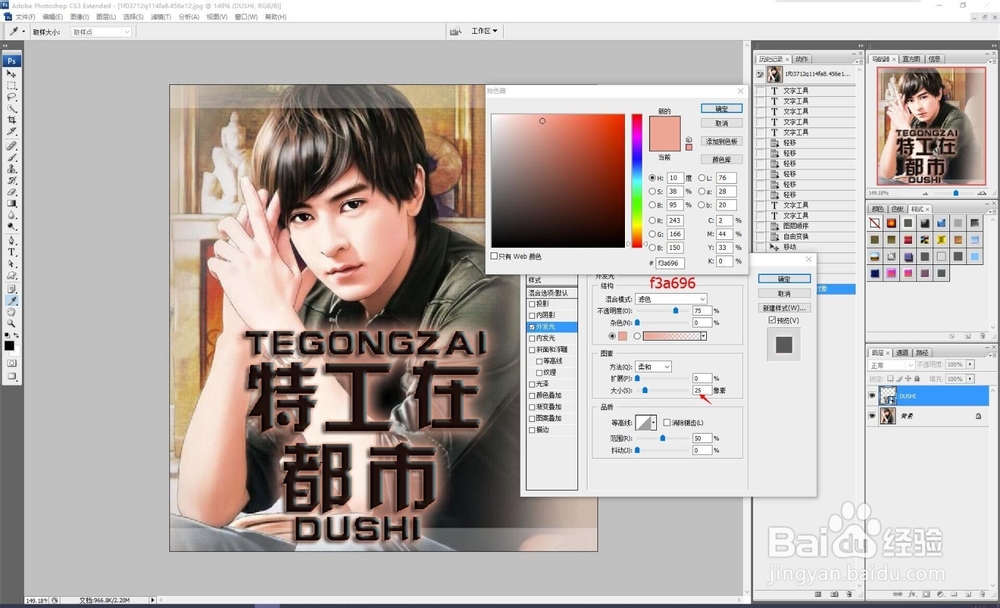Open 工作区 workspace dropdown
Image resolution: width=1000 pixels, height=608 pixels.
tap(484, 31)
